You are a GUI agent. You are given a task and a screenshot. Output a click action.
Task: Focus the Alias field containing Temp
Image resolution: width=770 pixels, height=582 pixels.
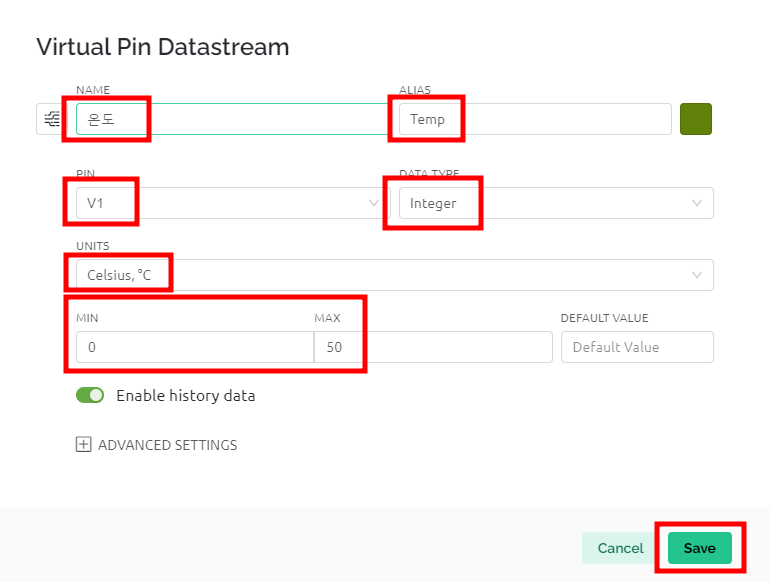pos(535,119)
